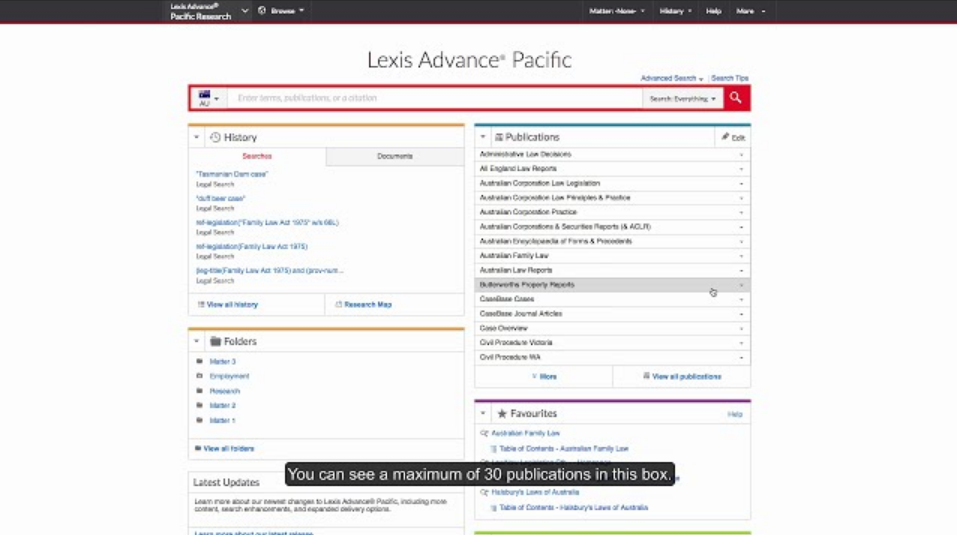Open Favourites Help link
957x535 pixels.
coord(735,415)
